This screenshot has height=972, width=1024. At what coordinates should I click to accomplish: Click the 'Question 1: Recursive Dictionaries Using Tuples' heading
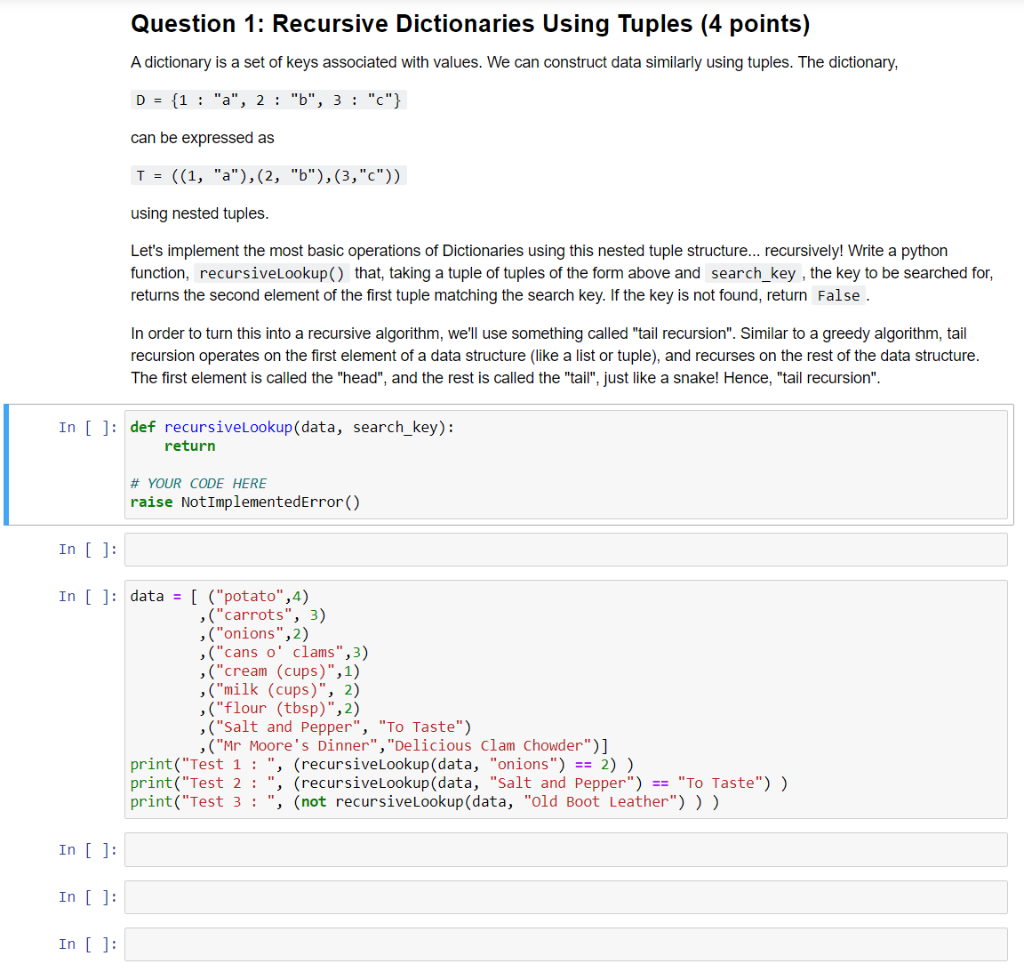pos(470,24)
